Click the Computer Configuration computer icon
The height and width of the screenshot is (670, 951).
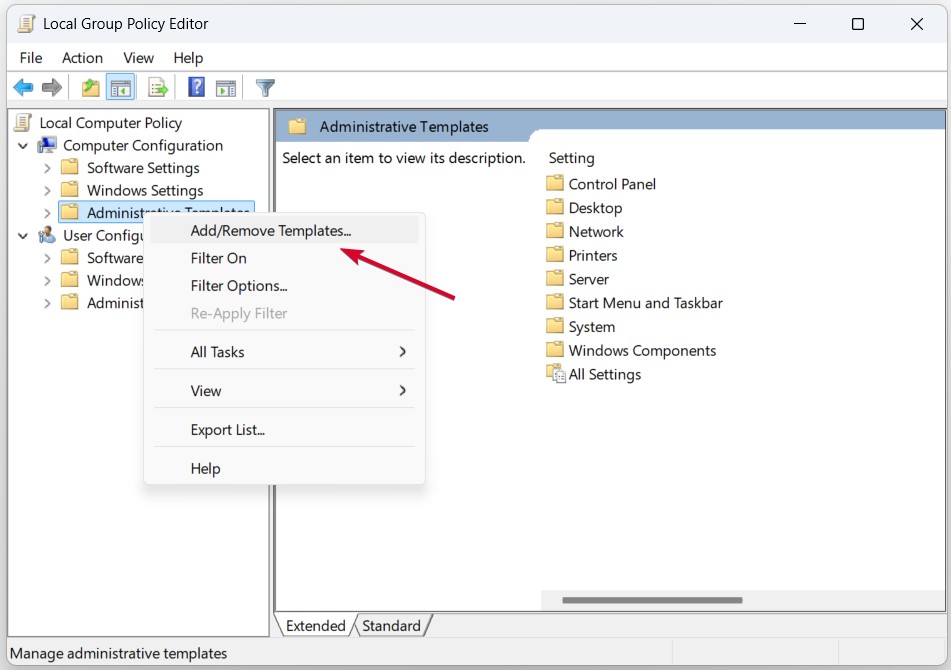click(47, 146)
